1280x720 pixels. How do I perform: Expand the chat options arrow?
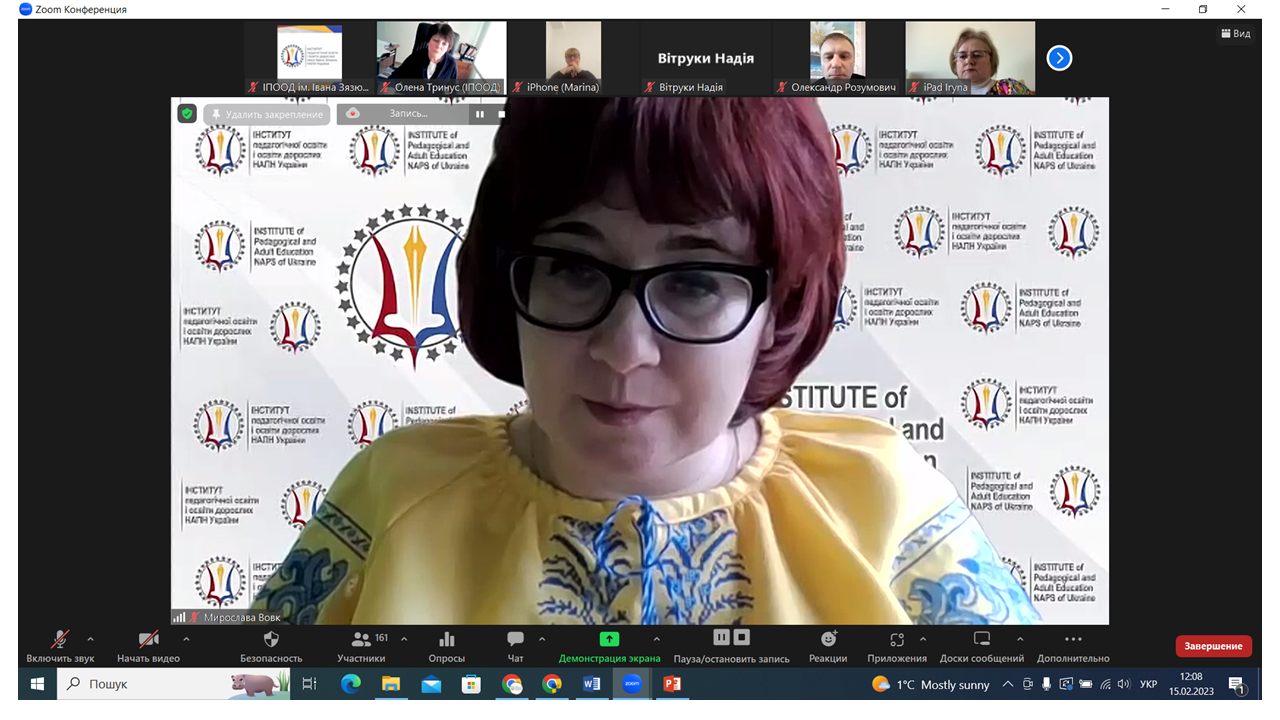coord(542,639)
